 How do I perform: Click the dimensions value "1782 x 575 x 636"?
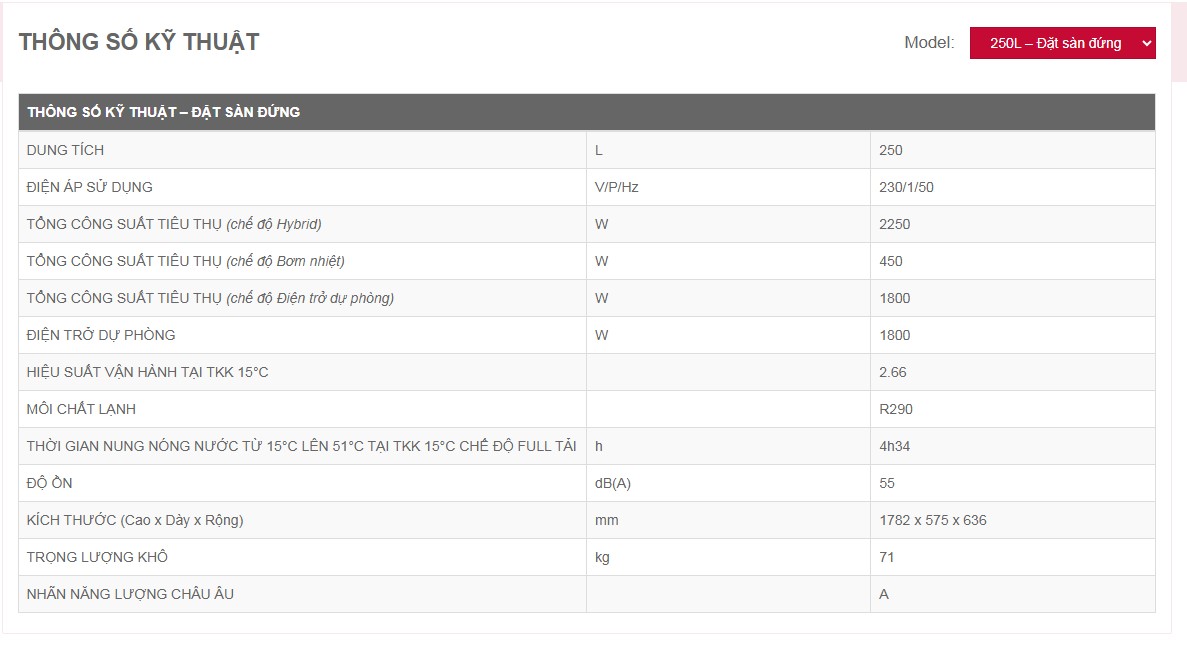click(933, 520)
